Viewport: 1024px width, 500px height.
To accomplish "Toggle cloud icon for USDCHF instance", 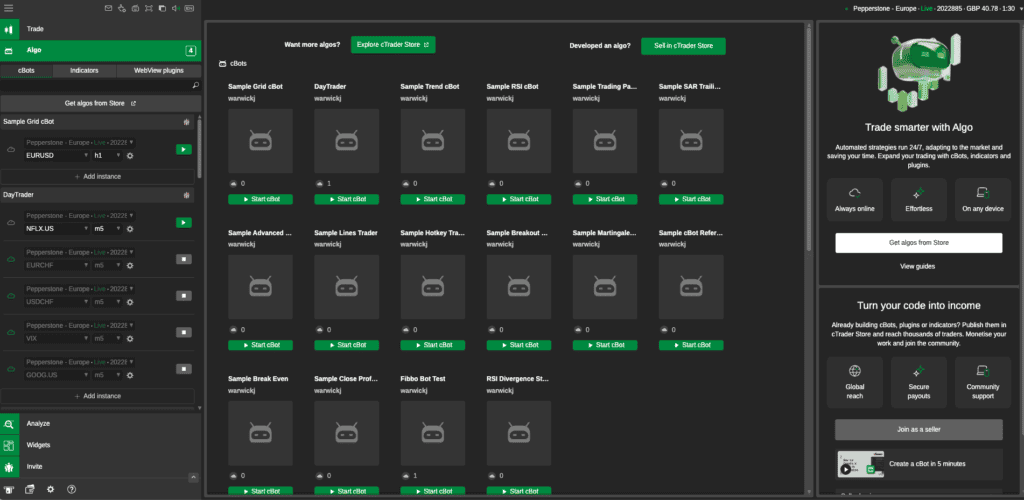I will point(11,296).
